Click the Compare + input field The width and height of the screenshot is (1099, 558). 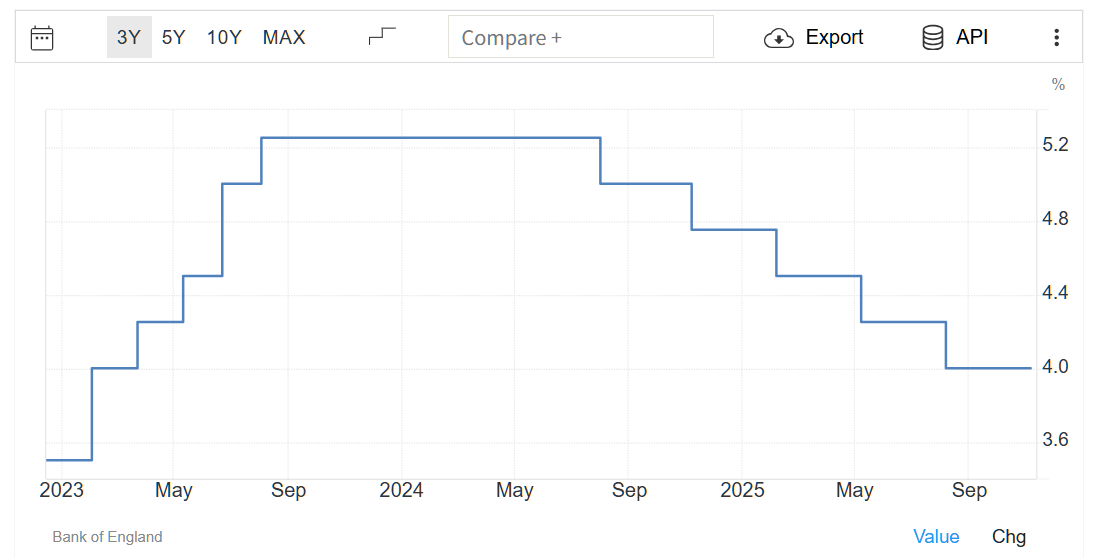click(580, 38)
